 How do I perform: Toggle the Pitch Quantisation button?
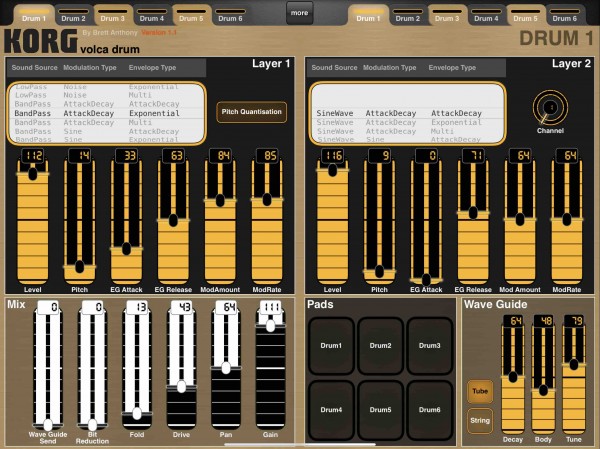[251, 112]
